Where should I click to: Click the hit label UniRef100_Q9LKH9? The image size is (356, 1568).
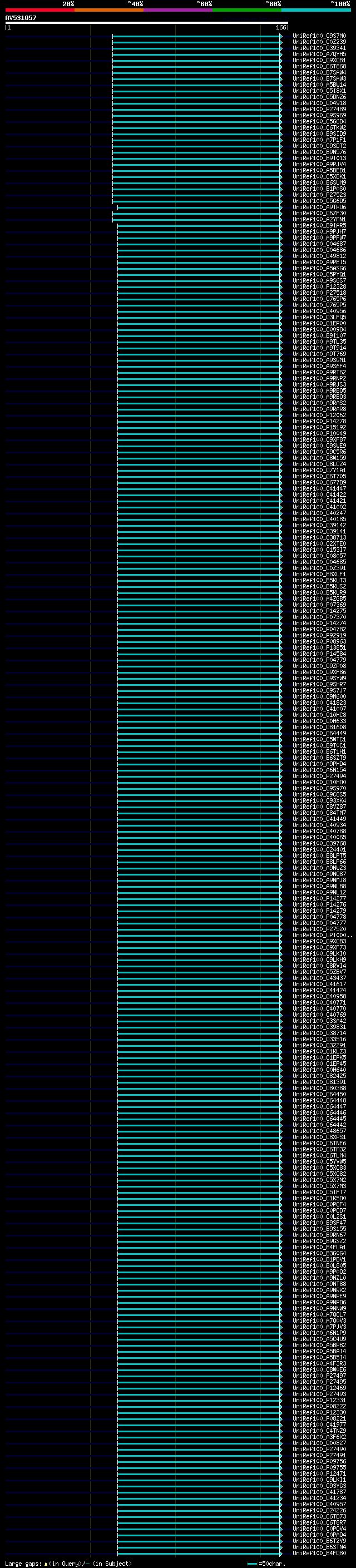click(x=319, y=959)
